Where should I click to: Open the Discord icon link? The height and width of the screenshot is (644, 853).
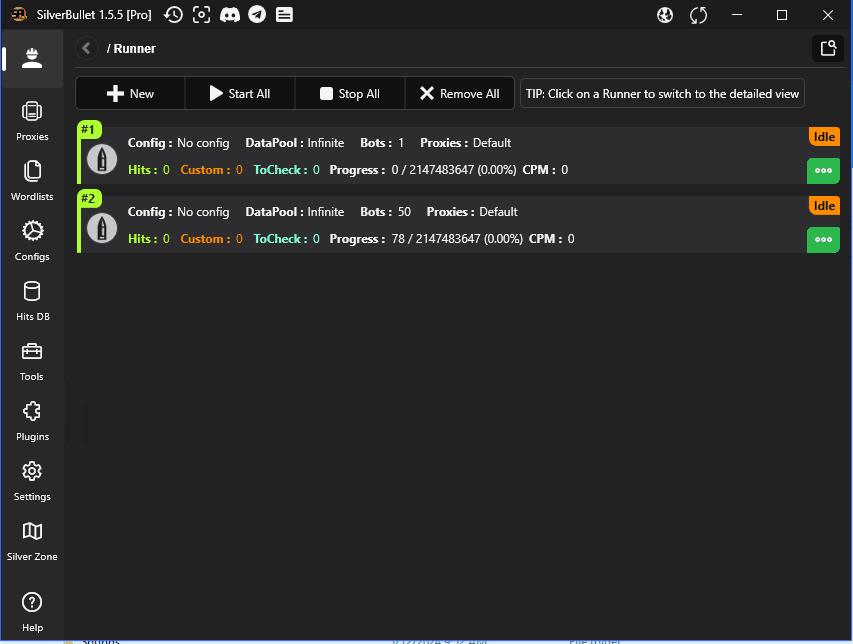click(x=230, y=15)
